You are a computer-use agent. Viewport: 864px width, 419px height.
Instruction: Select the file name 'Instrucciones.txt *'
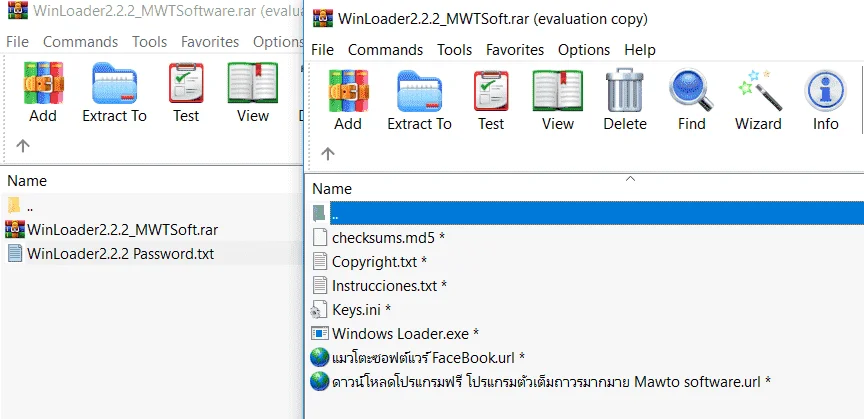click(x=389, y=286)
